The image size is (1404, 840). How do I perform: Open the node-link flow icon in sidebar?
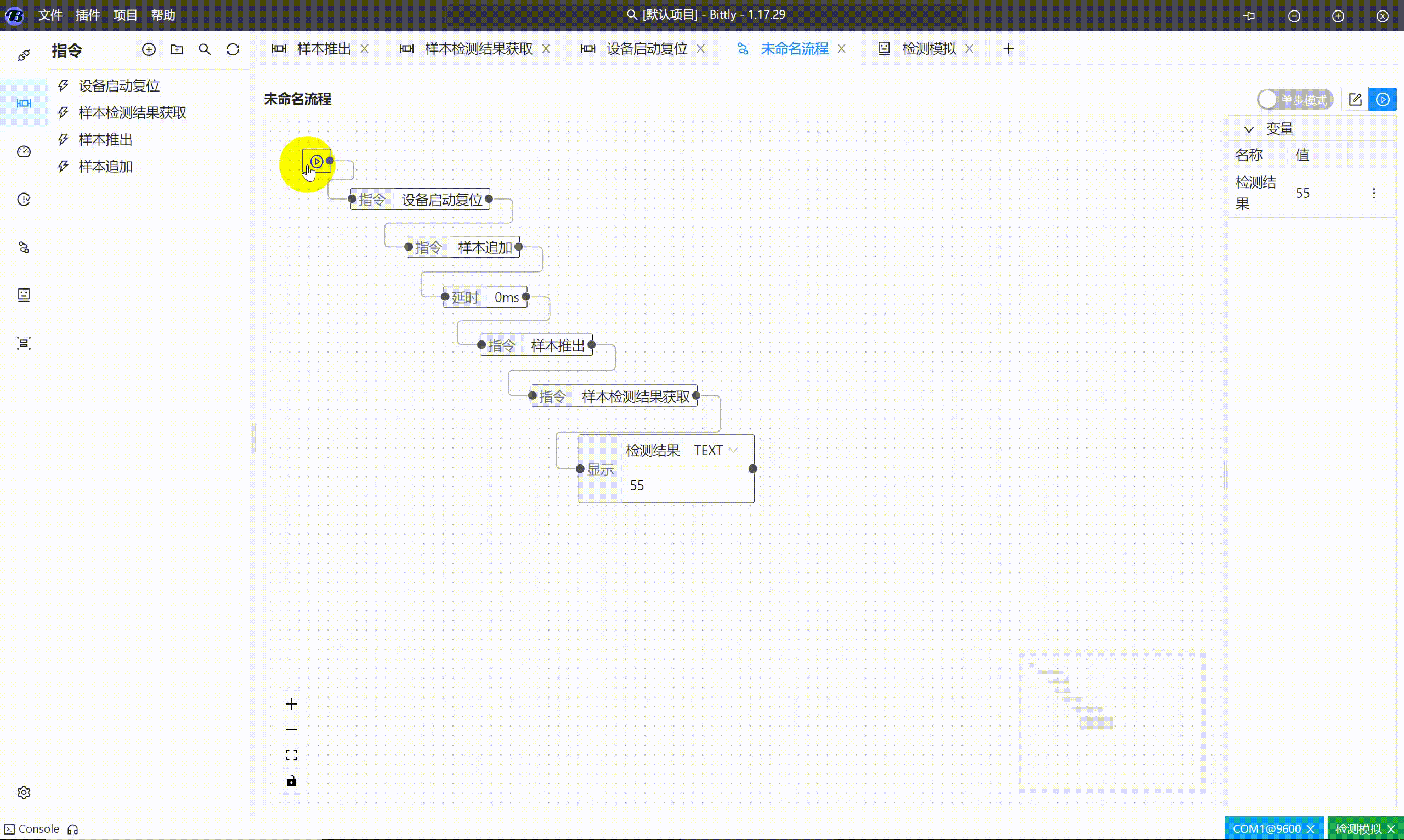[x=23, y=247]
